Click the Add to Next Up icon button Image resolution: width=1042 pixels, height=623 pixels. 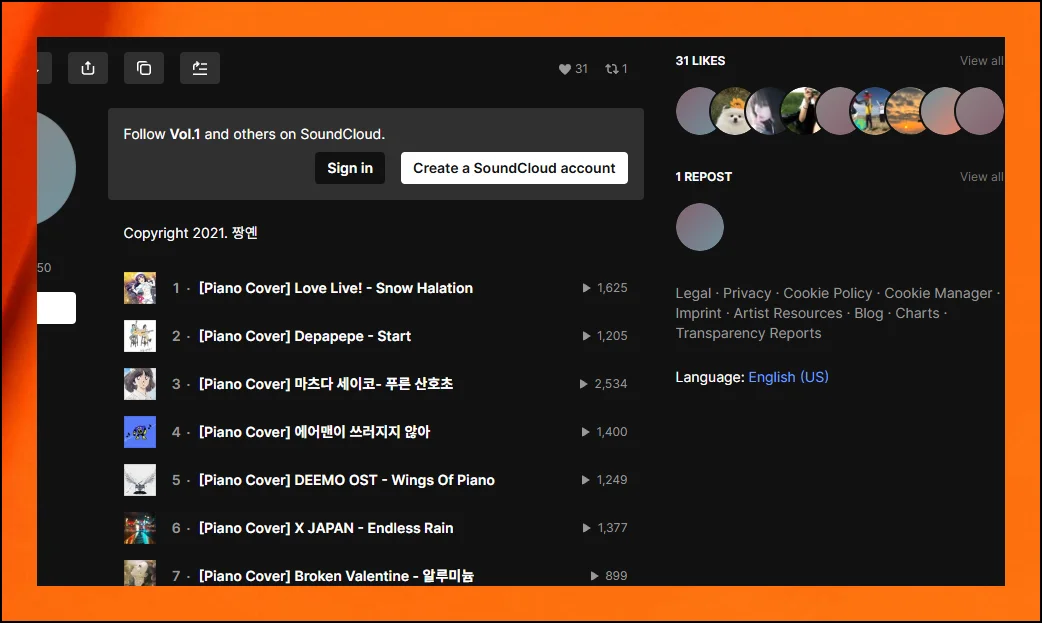point(199,68)
